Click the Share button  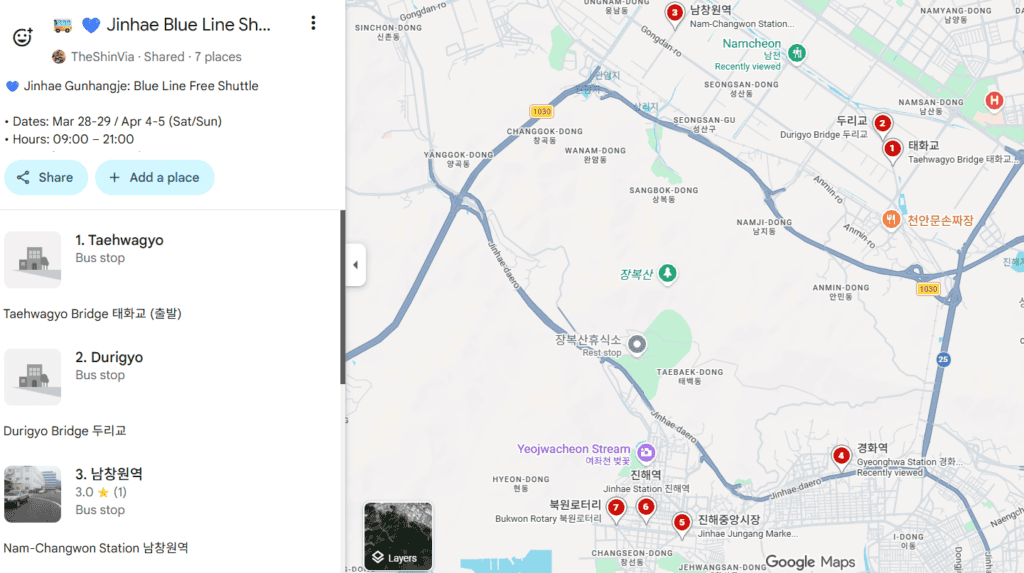pos(46,177)
